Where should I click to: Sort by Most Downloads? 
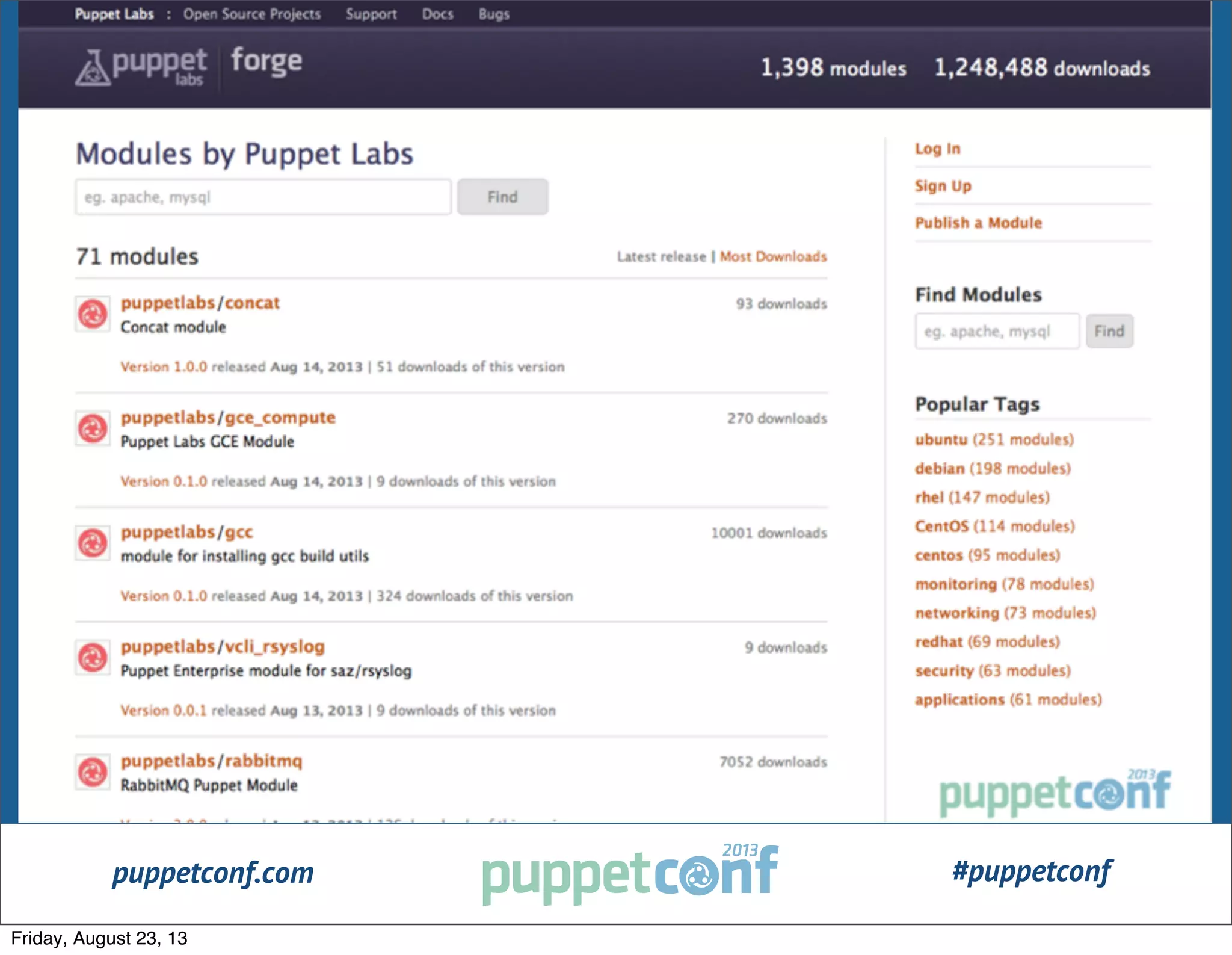[773, 256]
